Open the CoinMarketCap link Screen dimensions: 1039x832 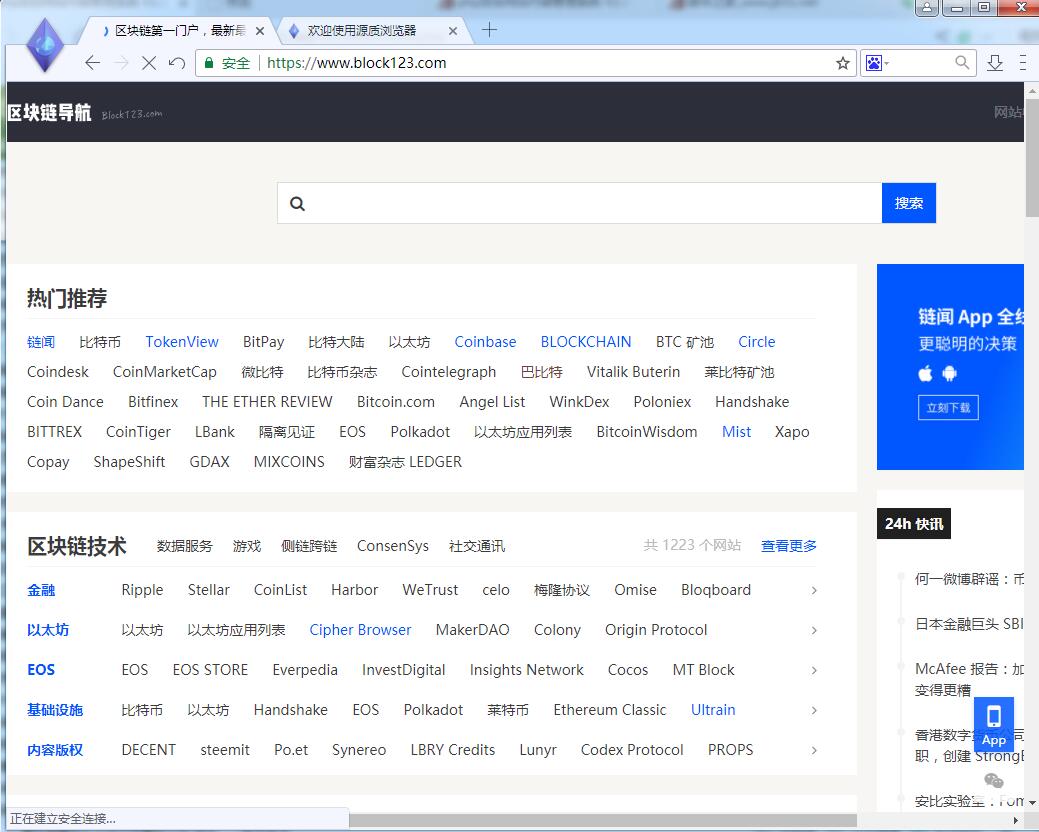click(164, 372)
